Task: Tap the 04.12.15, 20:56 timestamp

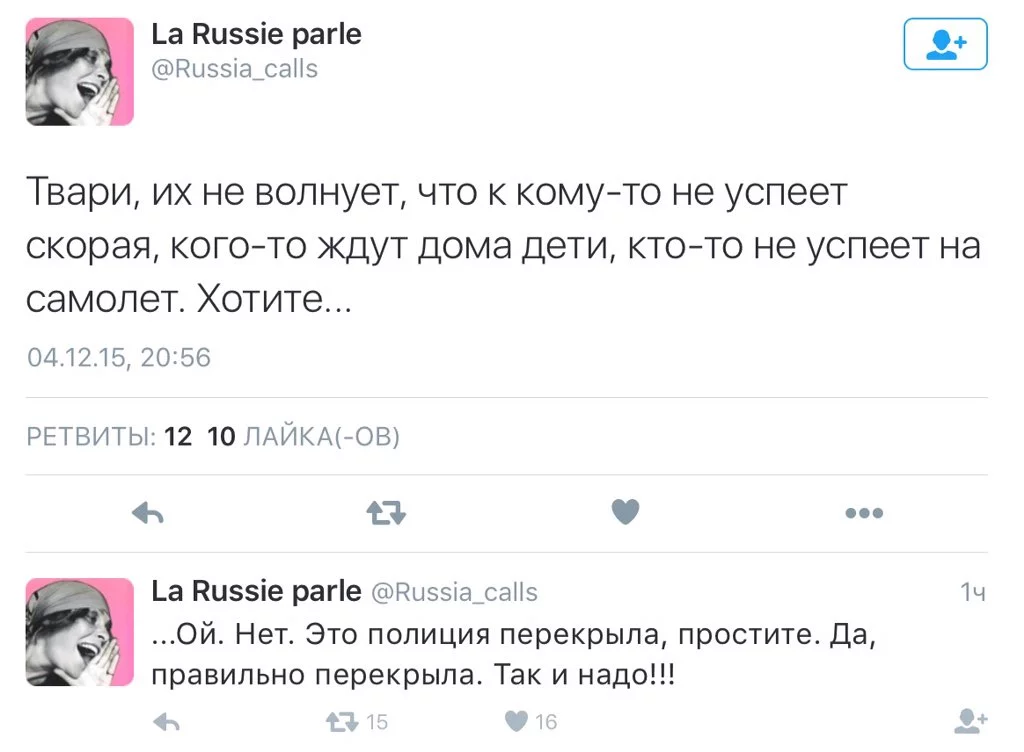Action: tap(119, 357)
